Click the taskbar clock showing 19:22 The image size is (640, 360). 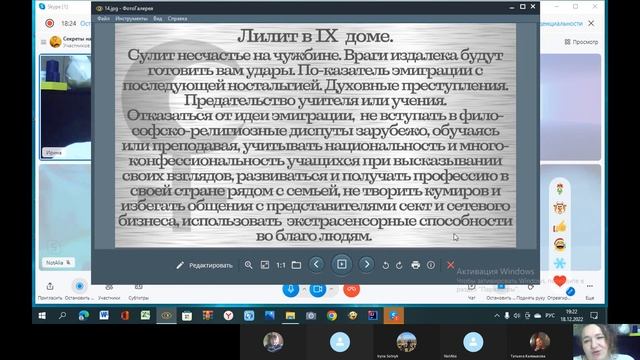pyautogui.click(x=572, y=316)
